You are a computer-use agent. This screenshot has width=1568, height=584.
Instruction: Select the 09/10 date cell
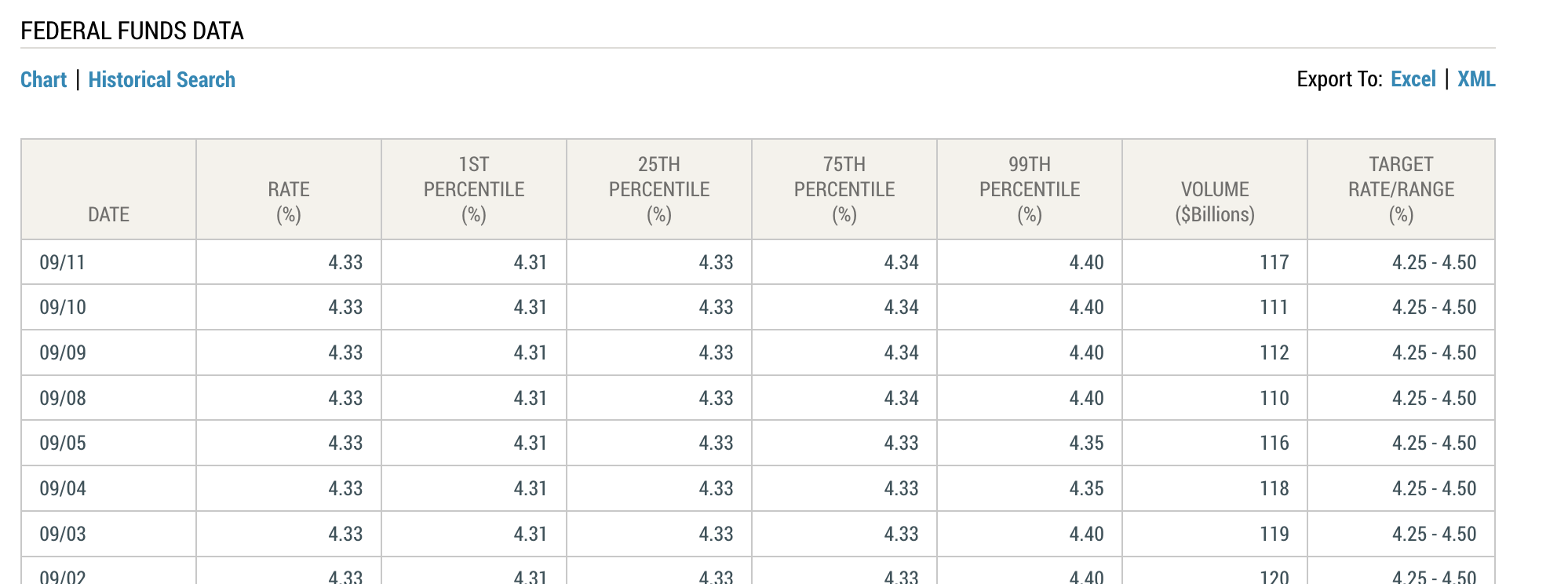click(x=108, y=307)
